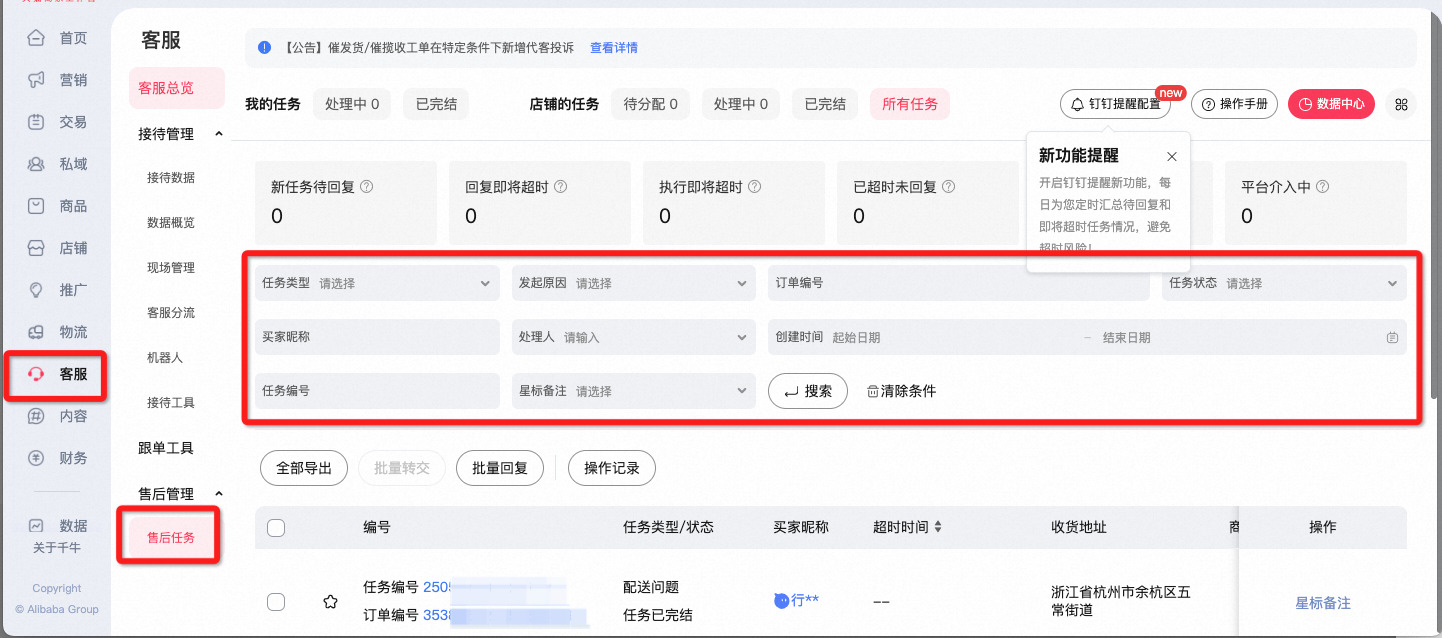Open 跟单工具 menu item
Viewport: 1442px width, 638px height.
pyautogui.click(x=166, y=448)
